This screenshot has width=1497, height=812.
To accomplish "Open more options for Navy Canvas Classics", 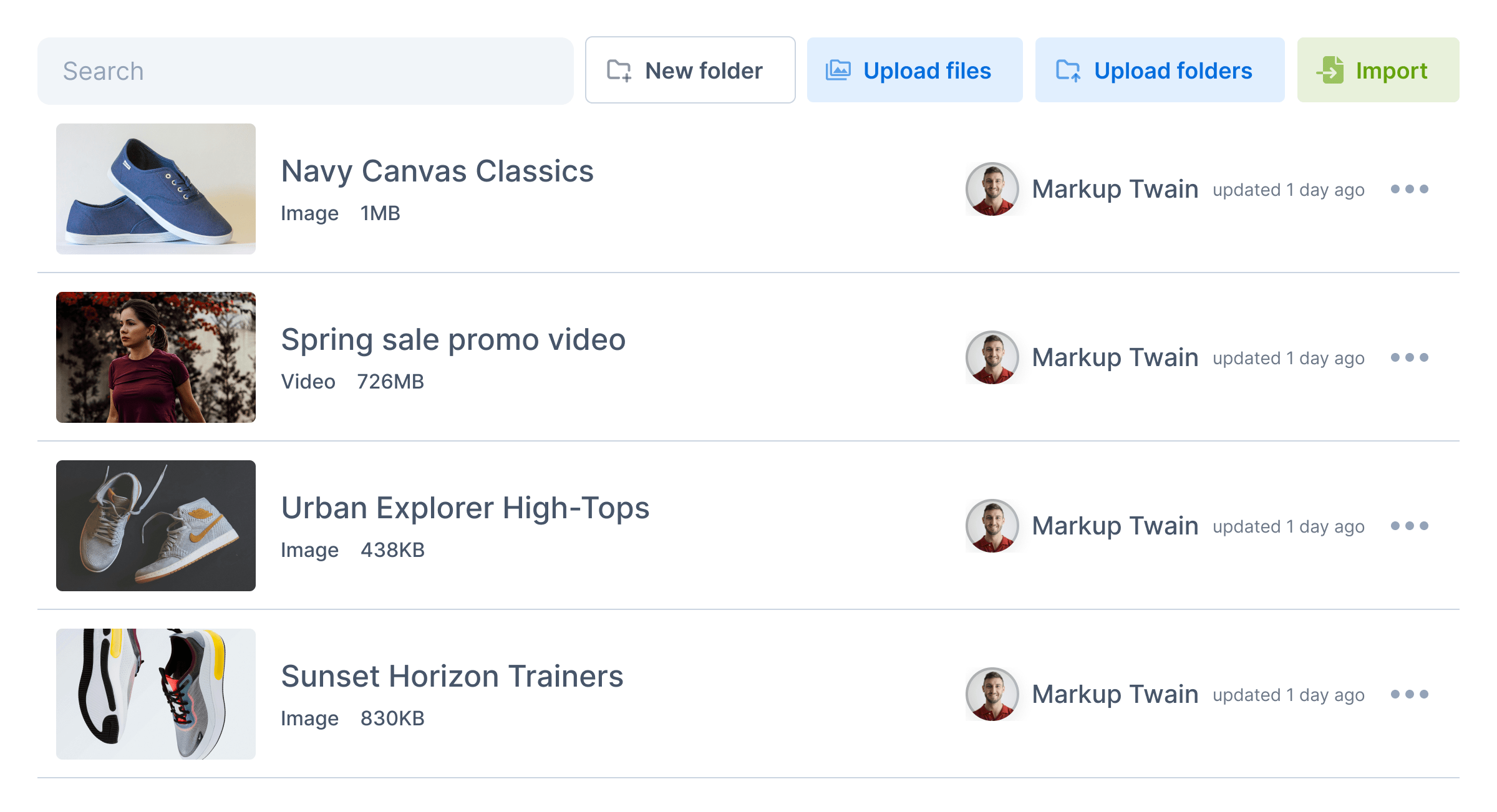I will coord(1410,189).
